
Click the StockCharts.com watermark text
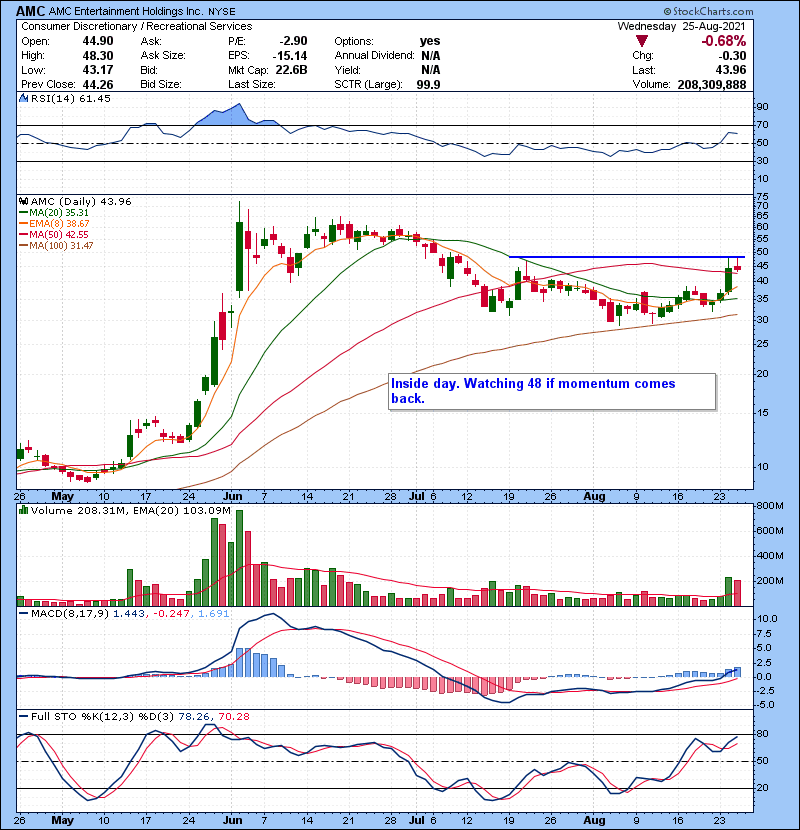[x=708, y=11]
